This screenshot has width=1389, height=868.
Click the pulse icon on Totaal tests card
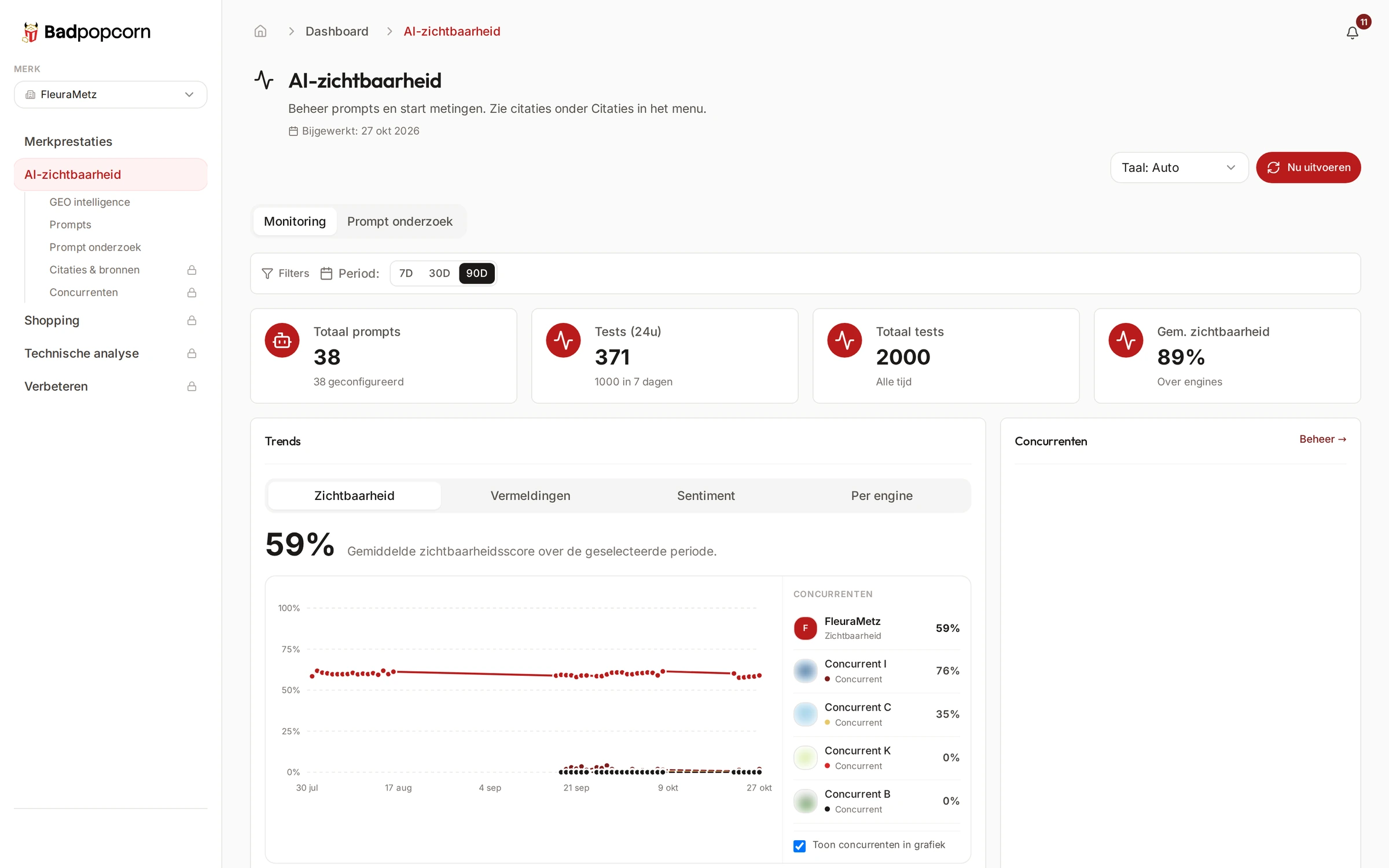pos(844,340)
